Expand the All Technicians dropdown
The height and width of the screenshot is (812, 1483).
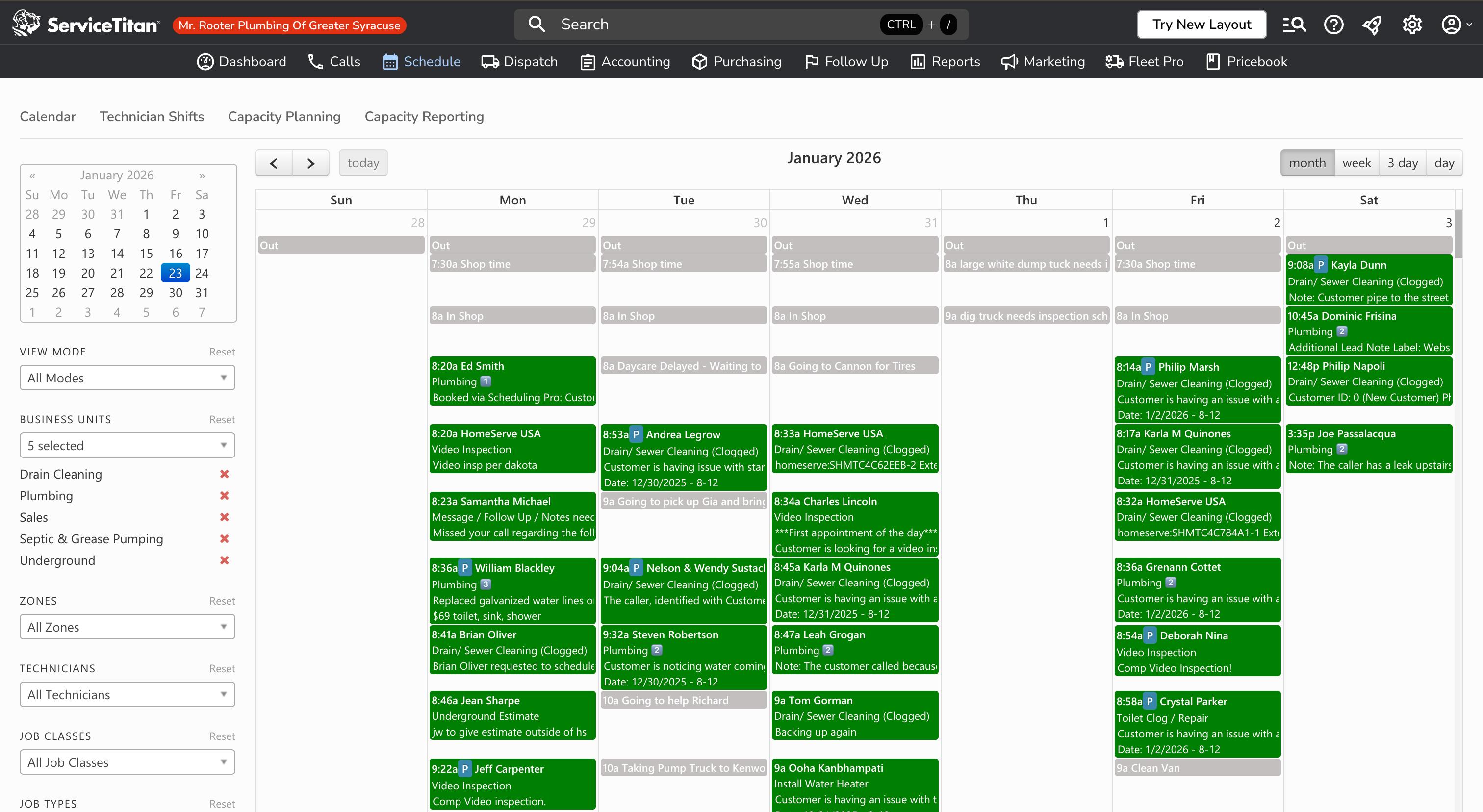127,695
